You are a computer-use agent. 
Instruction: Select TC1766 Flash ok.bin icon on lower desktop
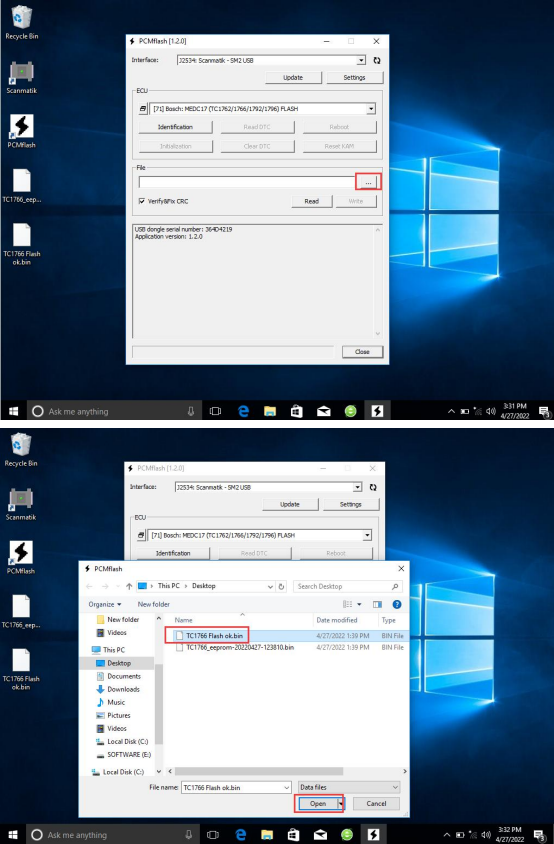[21, 669]
